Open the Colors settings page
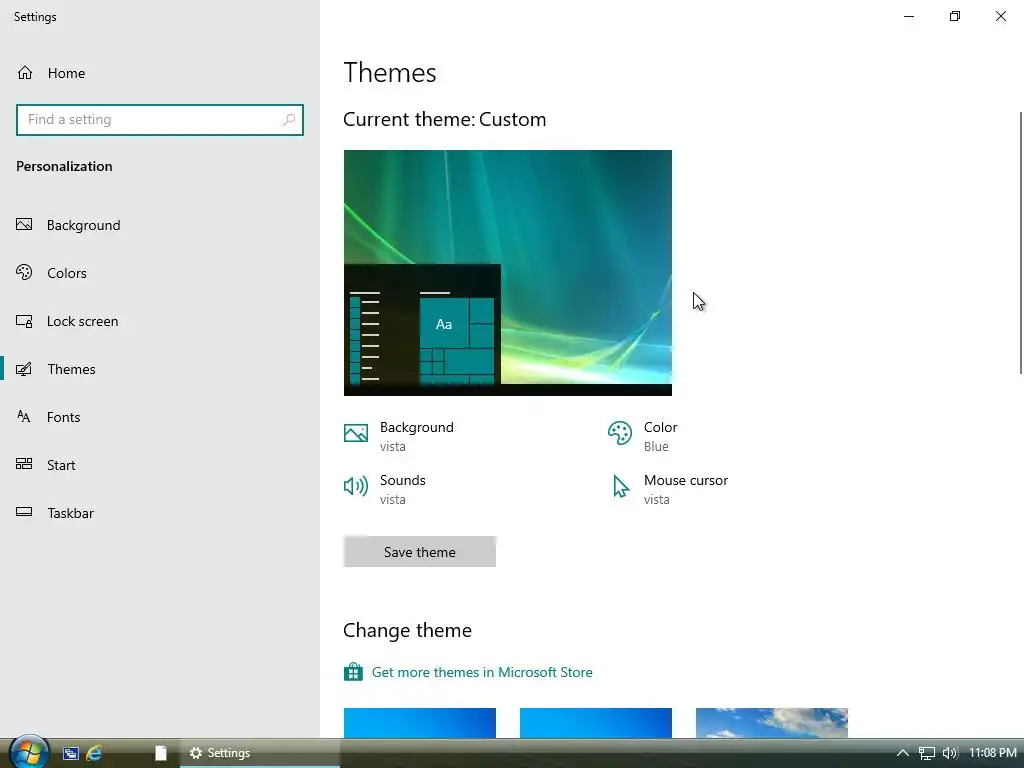The image size is (1024, 768). tap(160, 273)
